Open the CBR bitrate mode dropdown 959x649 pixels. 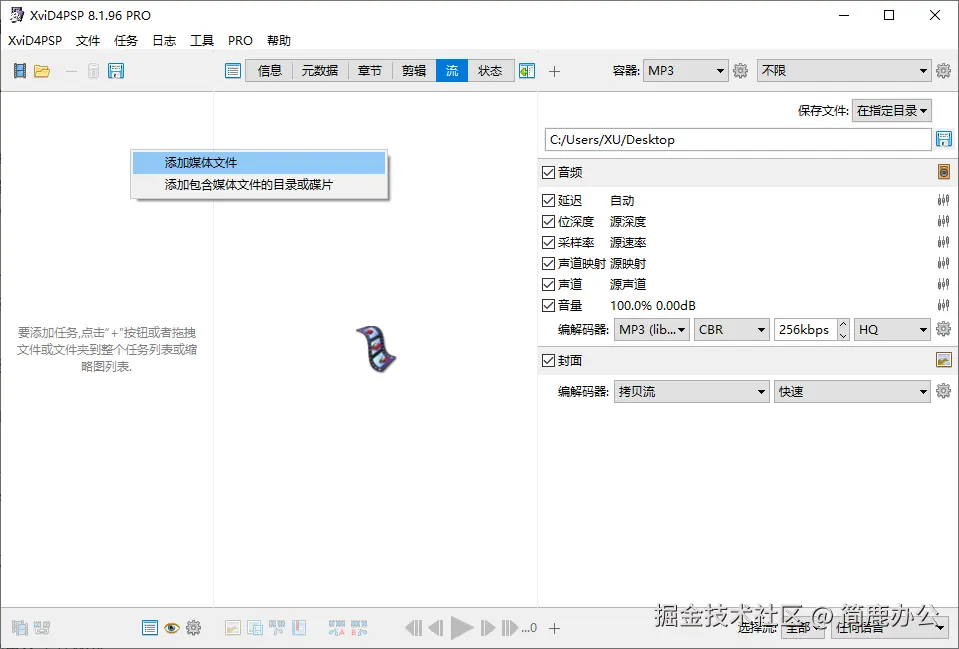(x=731, y=329)
